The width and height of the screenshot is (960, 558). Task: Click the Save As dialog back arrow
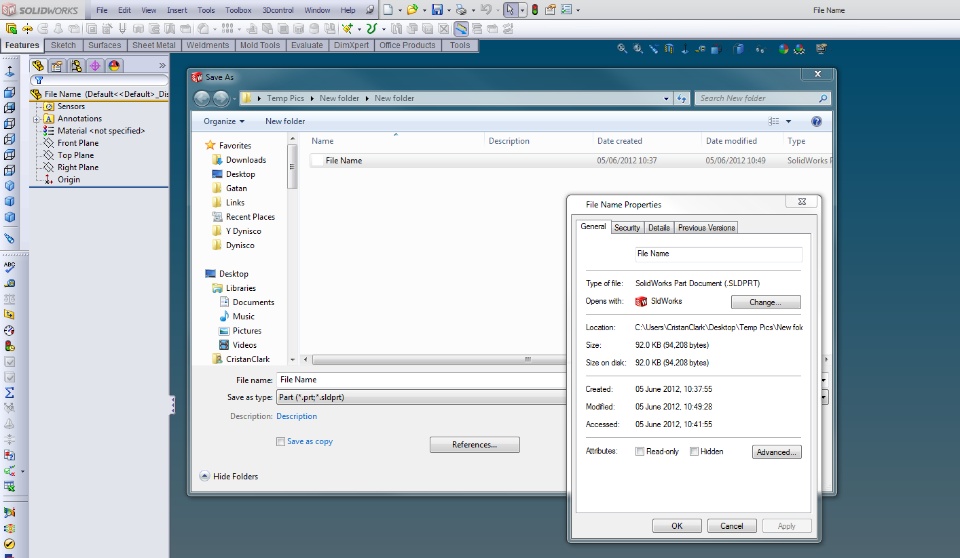pyautogui.click(x=201, y=98)
